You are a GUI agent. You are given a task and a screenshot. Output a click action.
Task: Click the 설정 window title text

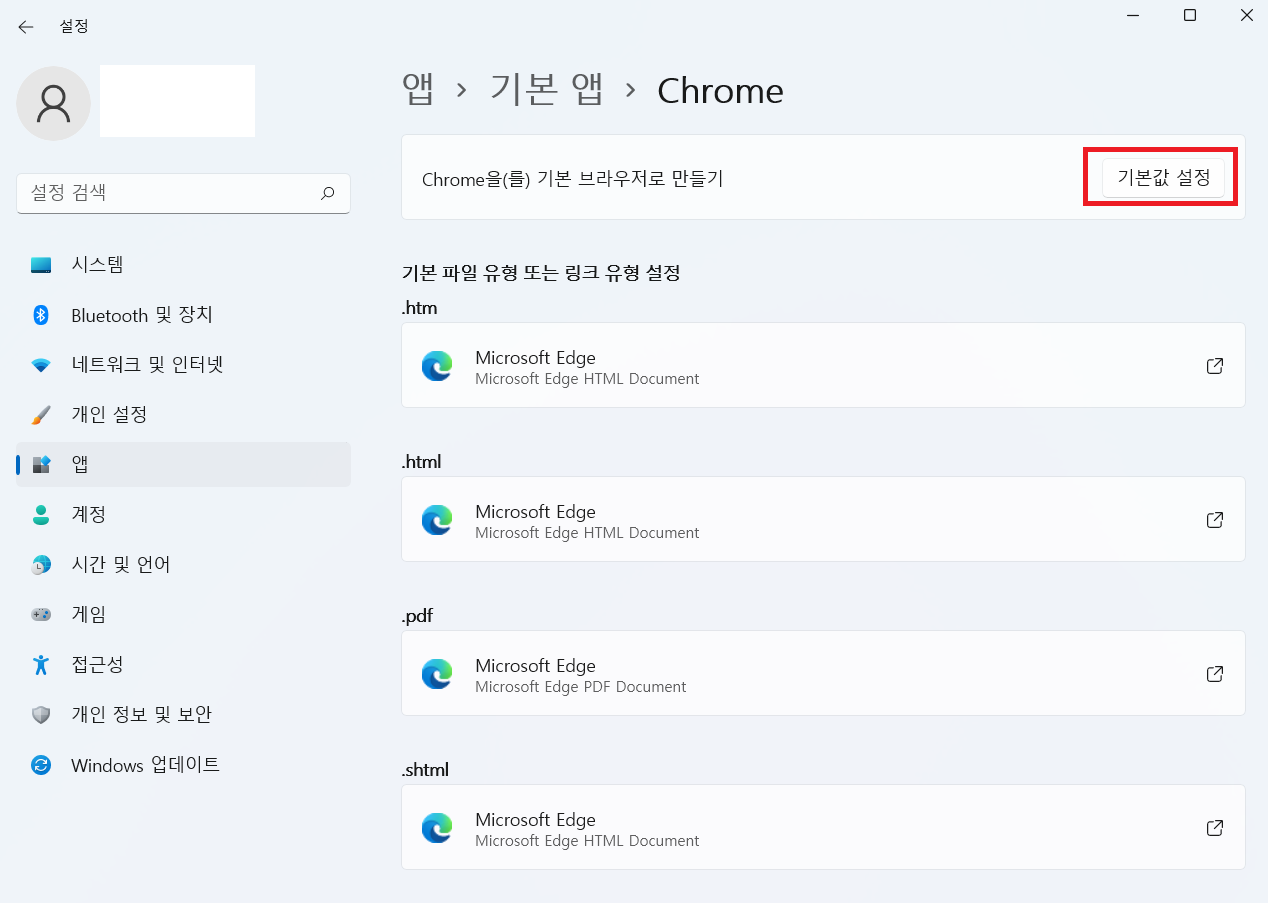click(74, 27)
